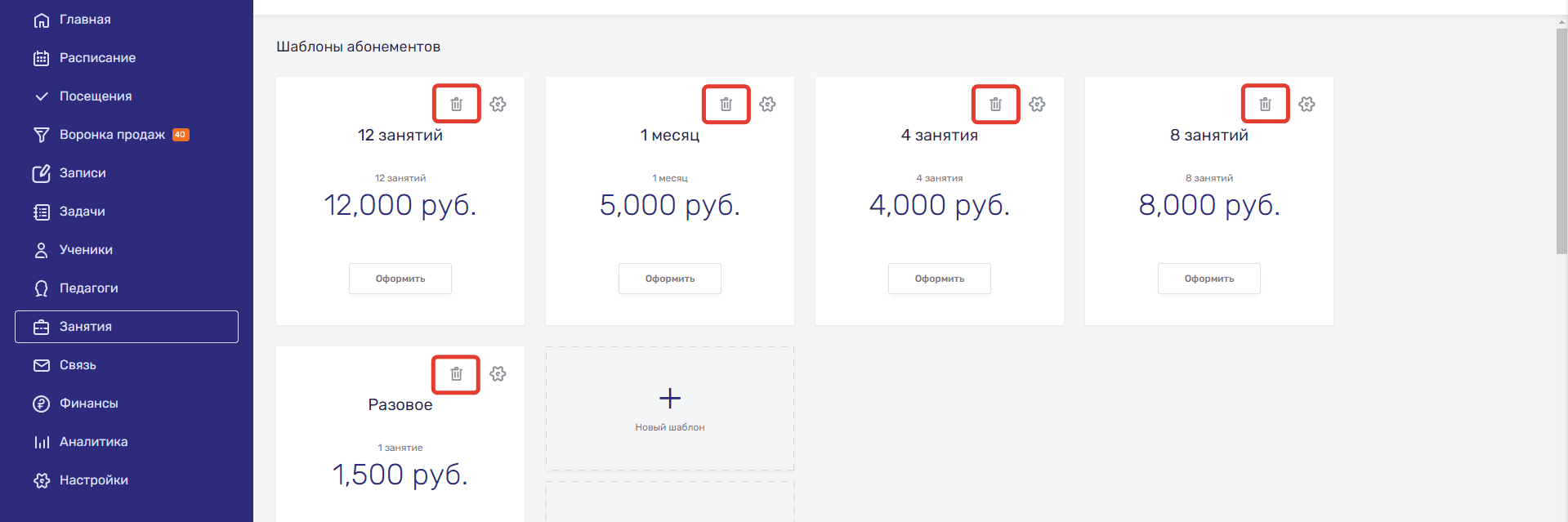Open "Расписание" in the sidebar
Viewport: 1568px width, 522px height.
(97, 58)
